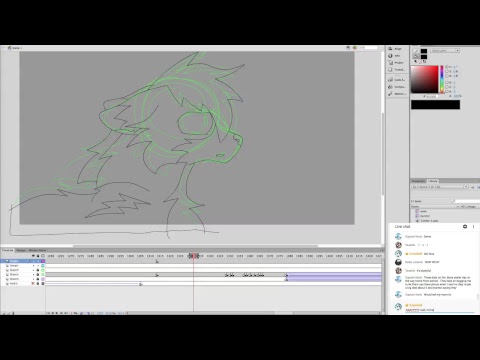
Task: Select the Saturation radio button
Action: point(447,71)
